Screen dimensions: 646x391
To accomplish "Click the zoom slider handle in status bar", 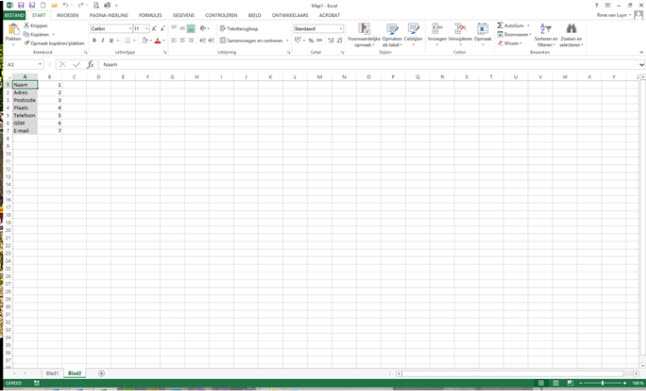I will click(602, 383).
